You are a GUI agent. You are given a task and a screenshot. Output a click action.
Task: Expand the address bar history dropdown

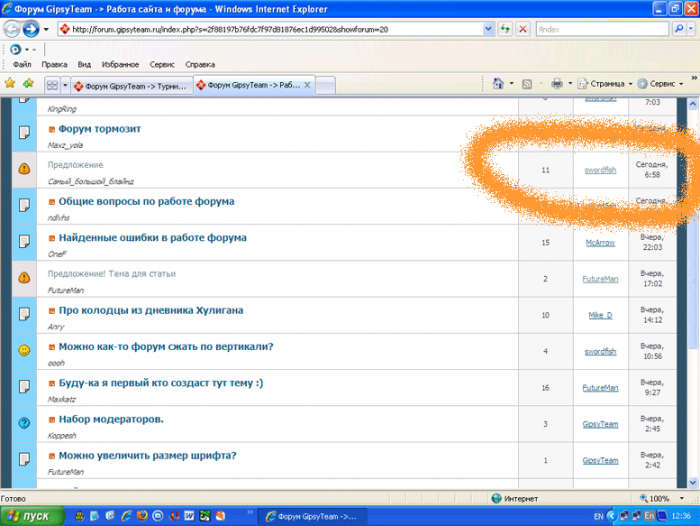click(x=488, y=29)
